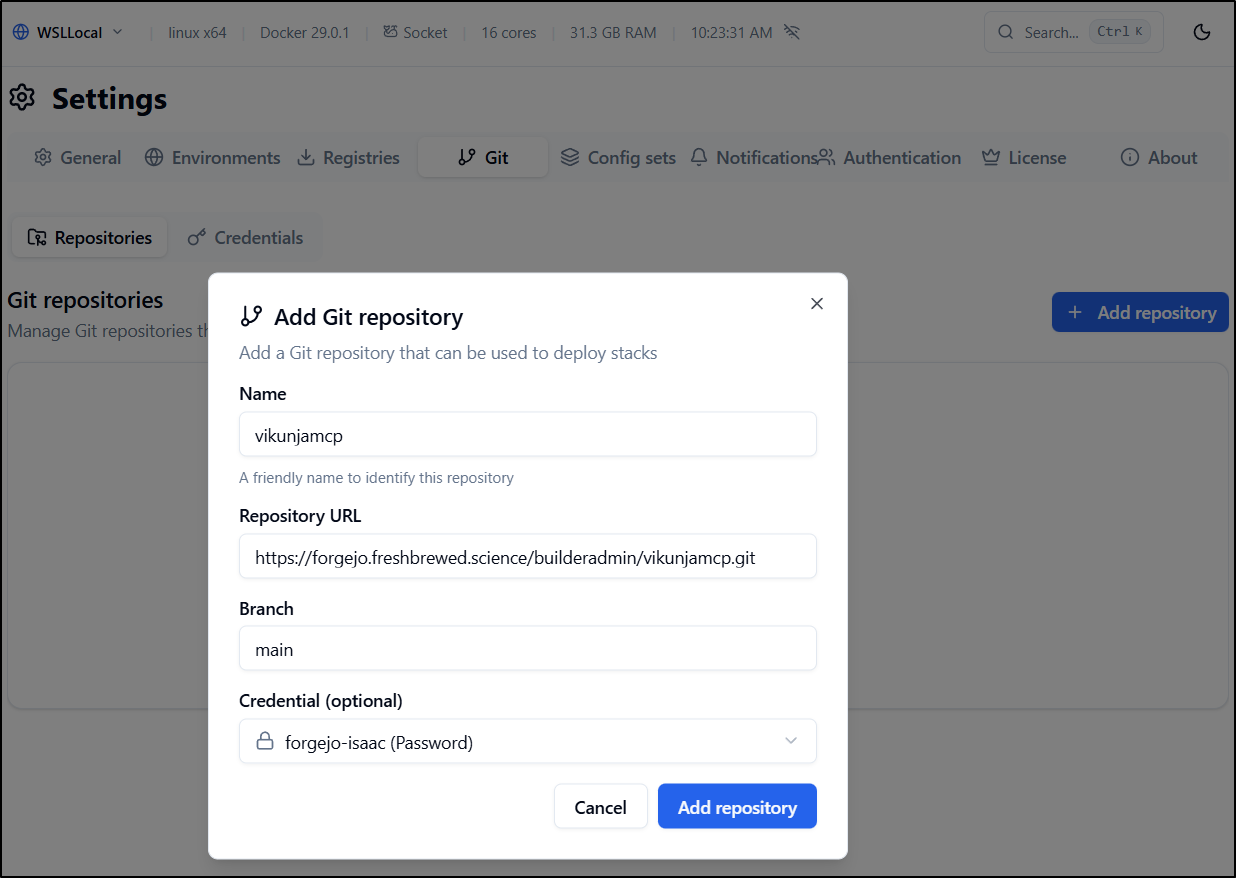Image resolution: width=1236 pixels, height=878 pixels.
Task: Open the Credential dropdown chevron
Action: (x=791, y=741)
